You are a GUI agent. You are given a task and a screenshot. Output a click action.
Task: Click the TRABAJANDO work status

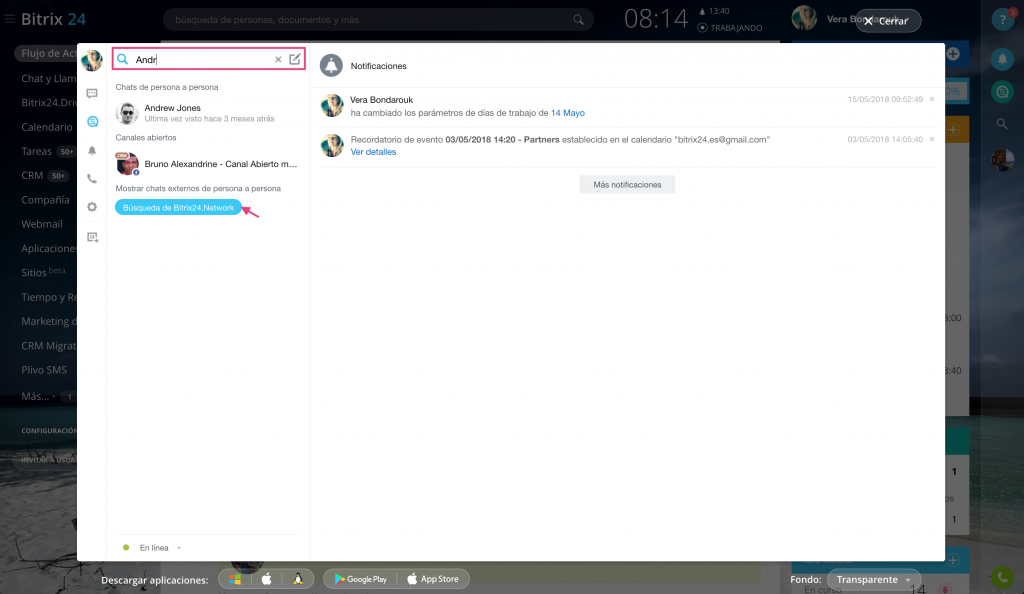point(729,28)
